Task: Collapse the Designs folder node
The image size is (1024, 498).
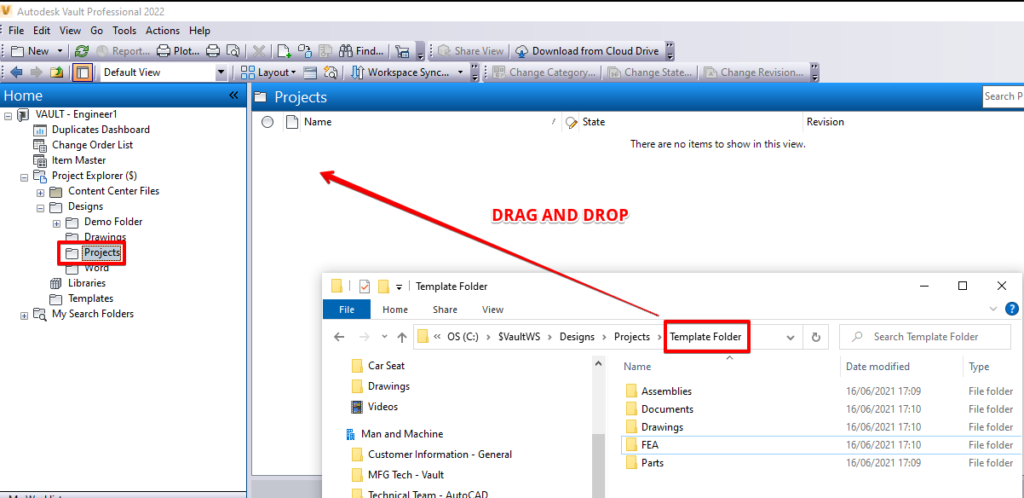Action: click(40, 208)
